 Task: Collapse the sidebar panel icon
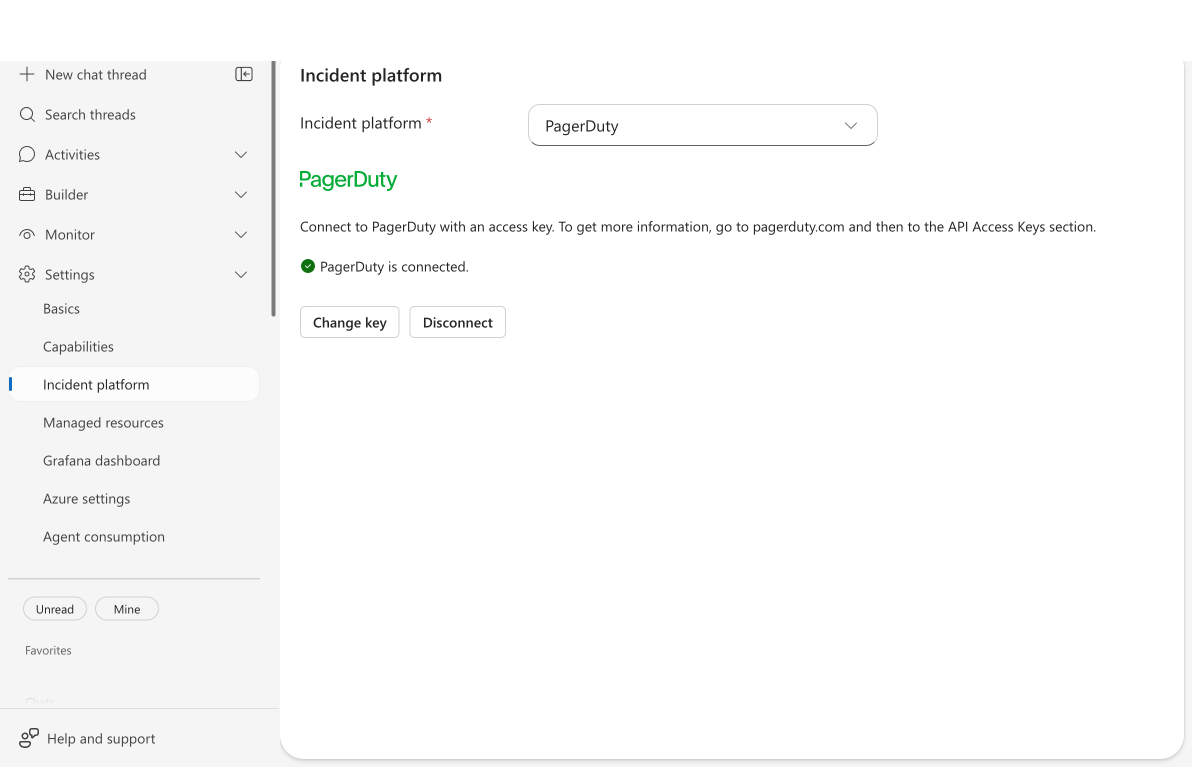click(244, 74)
